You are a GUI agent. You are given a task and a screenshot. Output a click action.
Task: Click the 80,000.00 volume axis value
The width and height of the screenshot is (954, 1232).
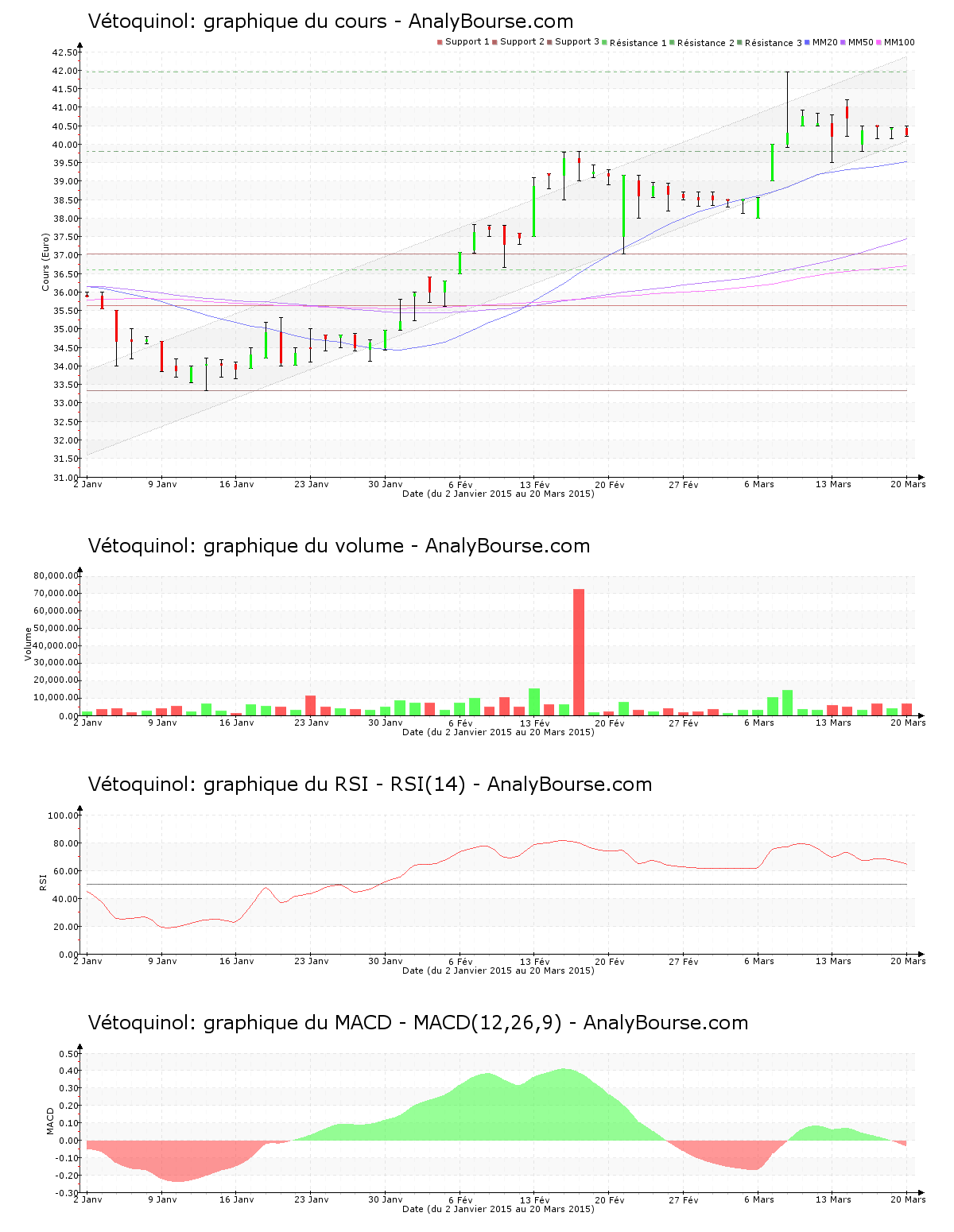[56, 575]
